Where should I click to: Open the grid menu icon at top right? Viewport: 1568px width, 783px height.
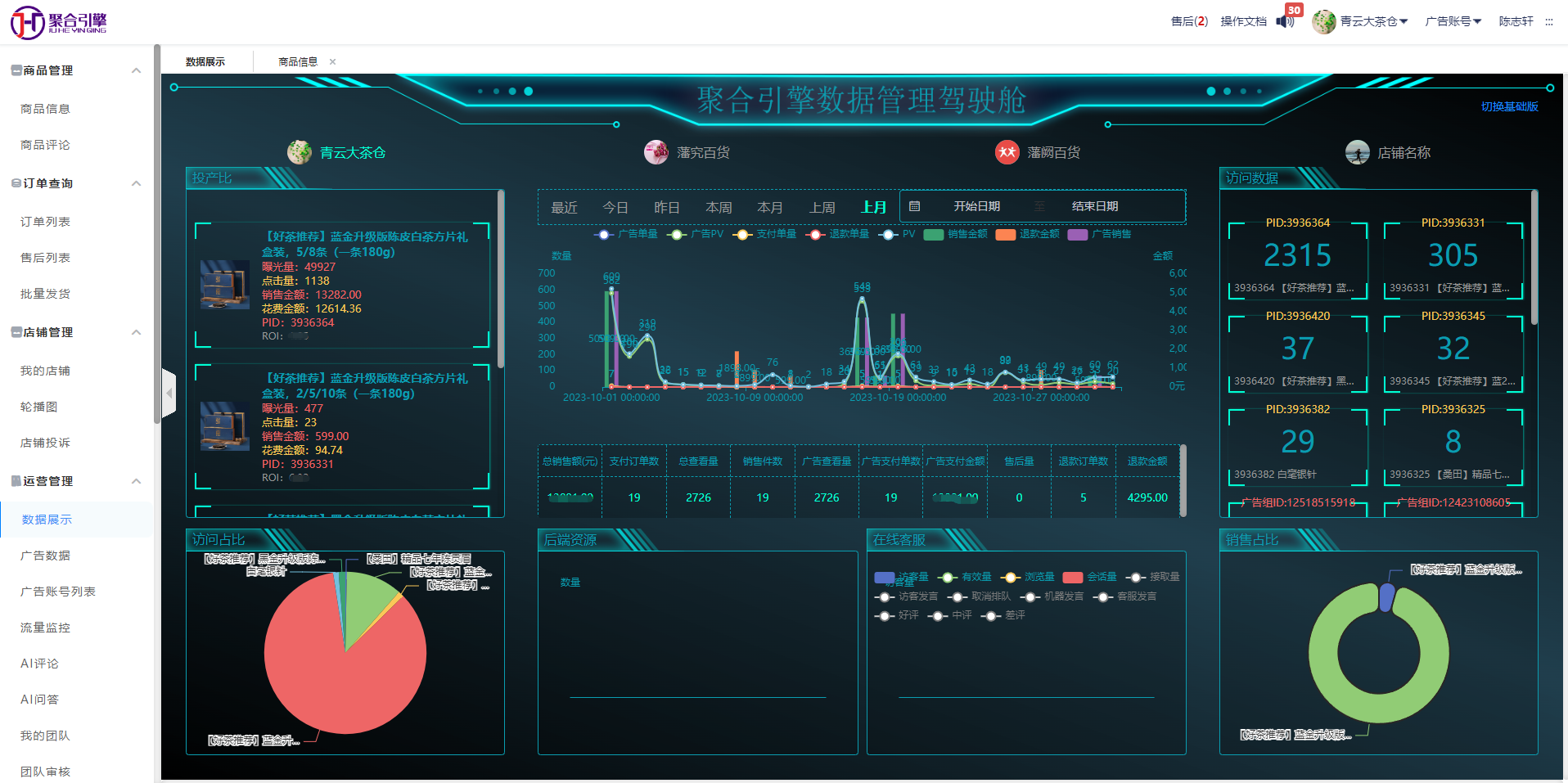pyautogui.click(x=1548, y=22)
